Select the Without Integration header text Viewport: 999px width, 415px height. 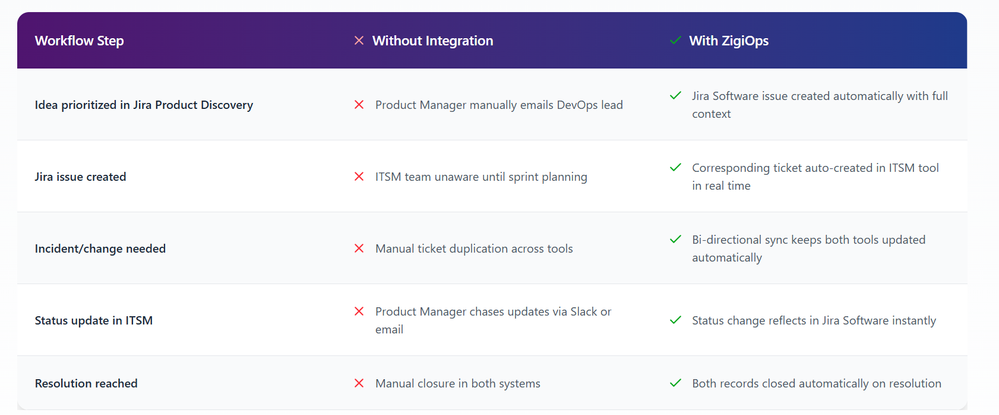click(x=432, y=41)
